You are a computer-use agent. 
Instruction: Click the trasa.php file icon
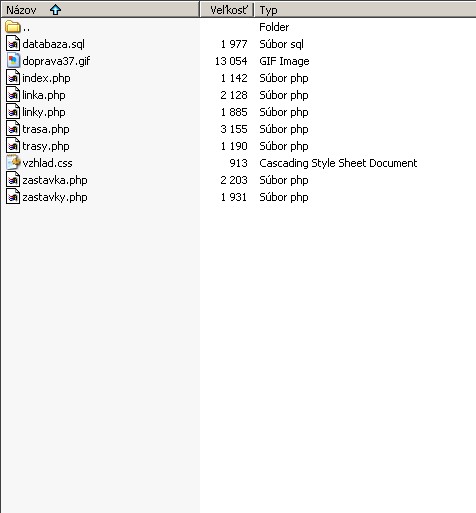13,129
